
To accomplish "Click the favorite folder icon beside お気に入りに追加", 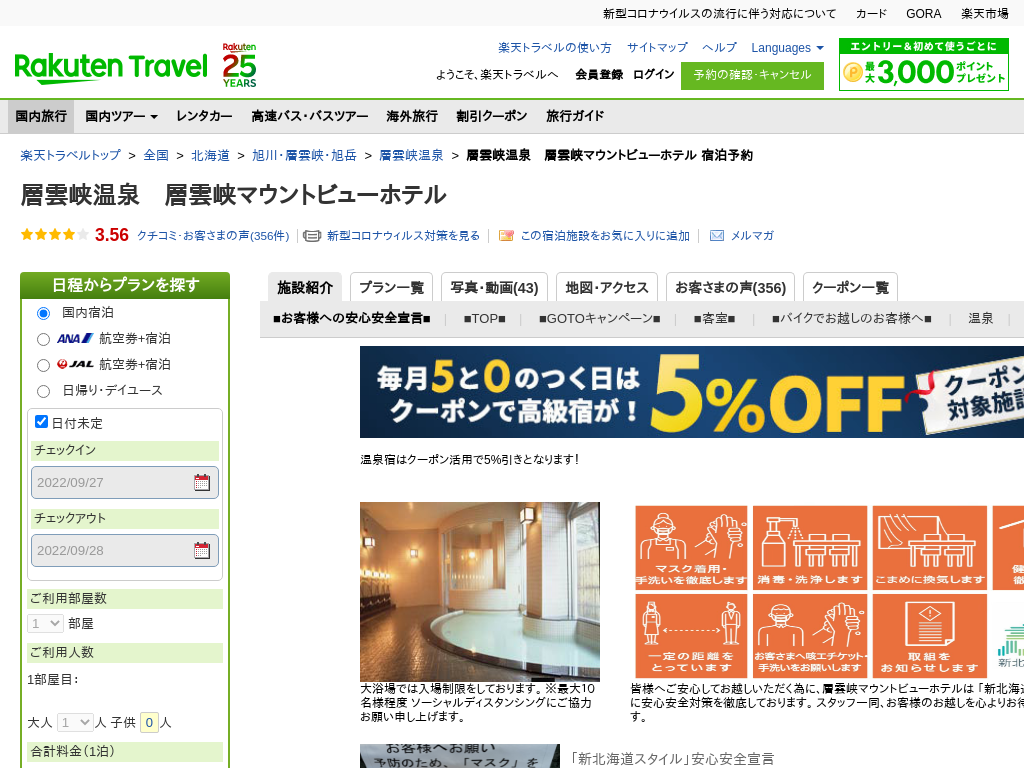I will (506, 236).
